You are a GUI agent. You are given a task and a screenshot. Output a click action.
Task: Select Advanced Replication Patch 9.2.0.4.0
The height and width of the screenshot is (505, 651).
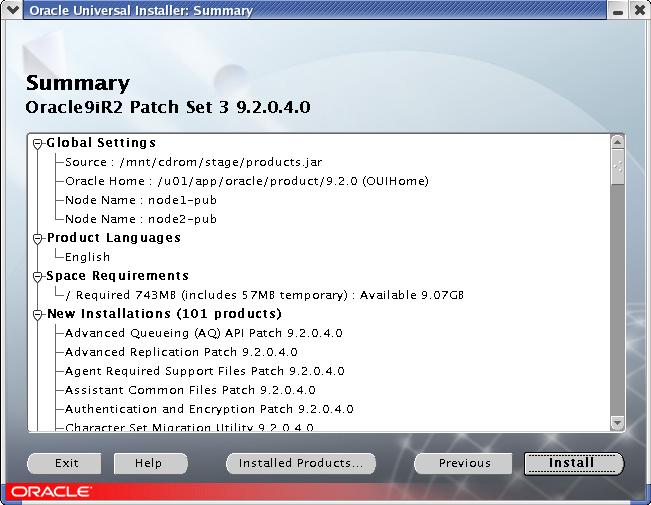180,352
